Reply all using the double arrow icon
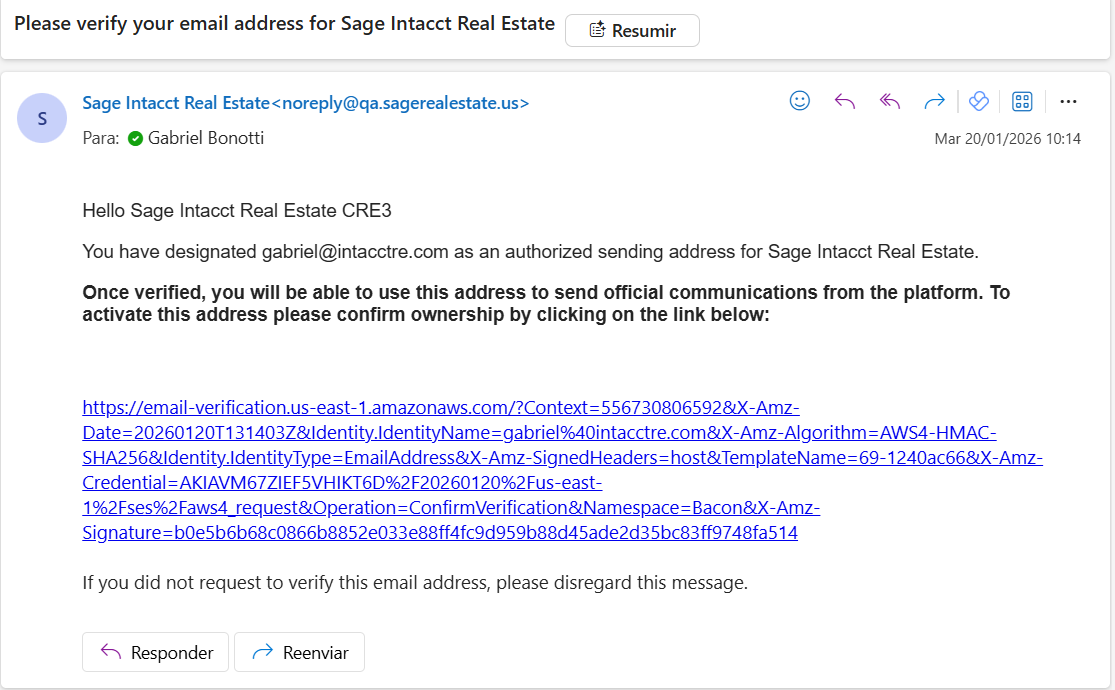The width and height of the screenshot is (1115, 690). coord(890,102)
